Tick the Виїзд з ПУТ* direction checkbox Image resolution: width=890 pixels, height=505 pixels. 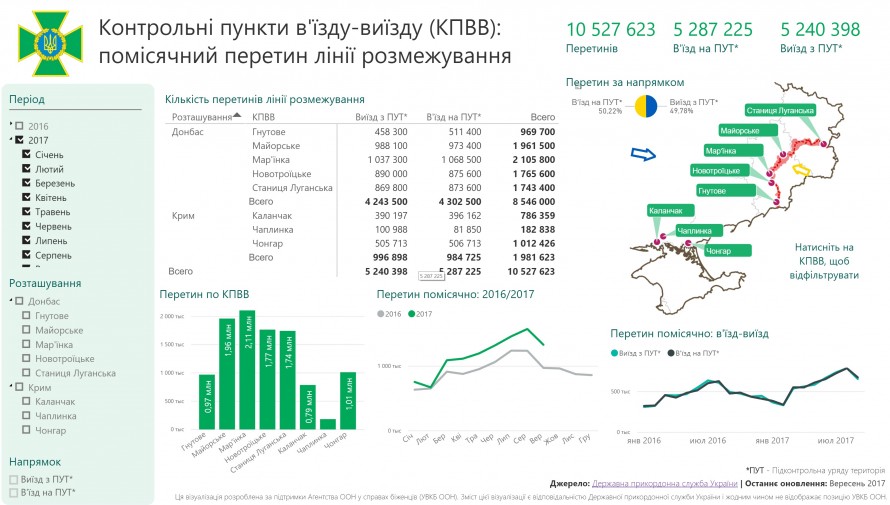tap(14, 480)
